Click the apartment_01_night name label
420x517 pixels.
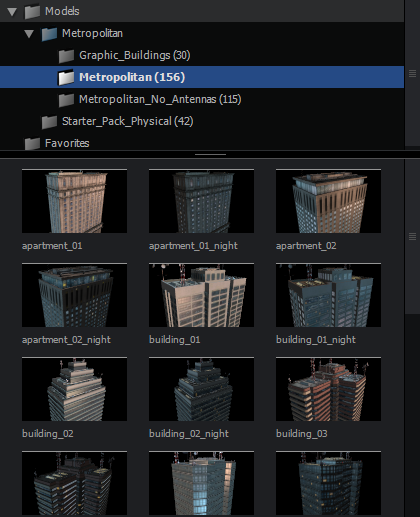click(193, 246)
